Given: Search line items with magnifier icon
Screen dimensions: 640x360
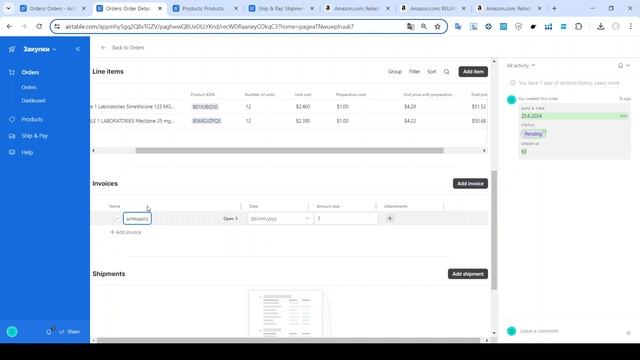Looking at the screenshot, I should pos(447,72).
